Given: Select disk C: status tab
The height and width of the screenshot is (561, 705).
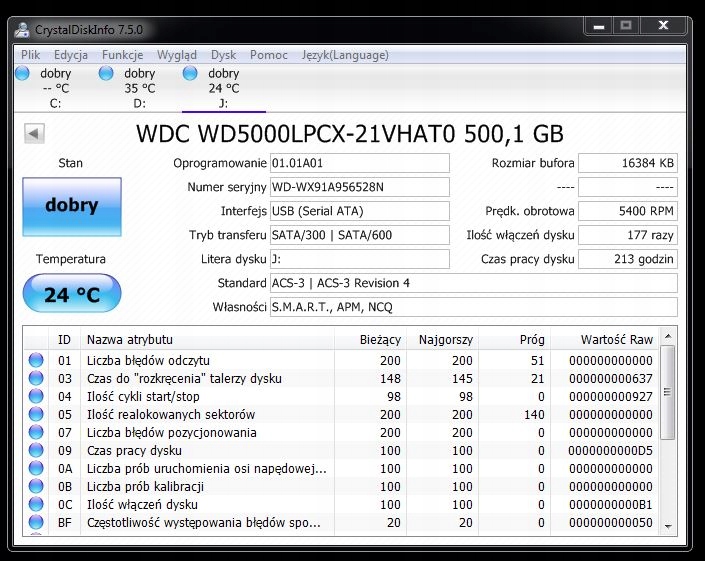Looking at the screenshot, I should tap(55, 88).
